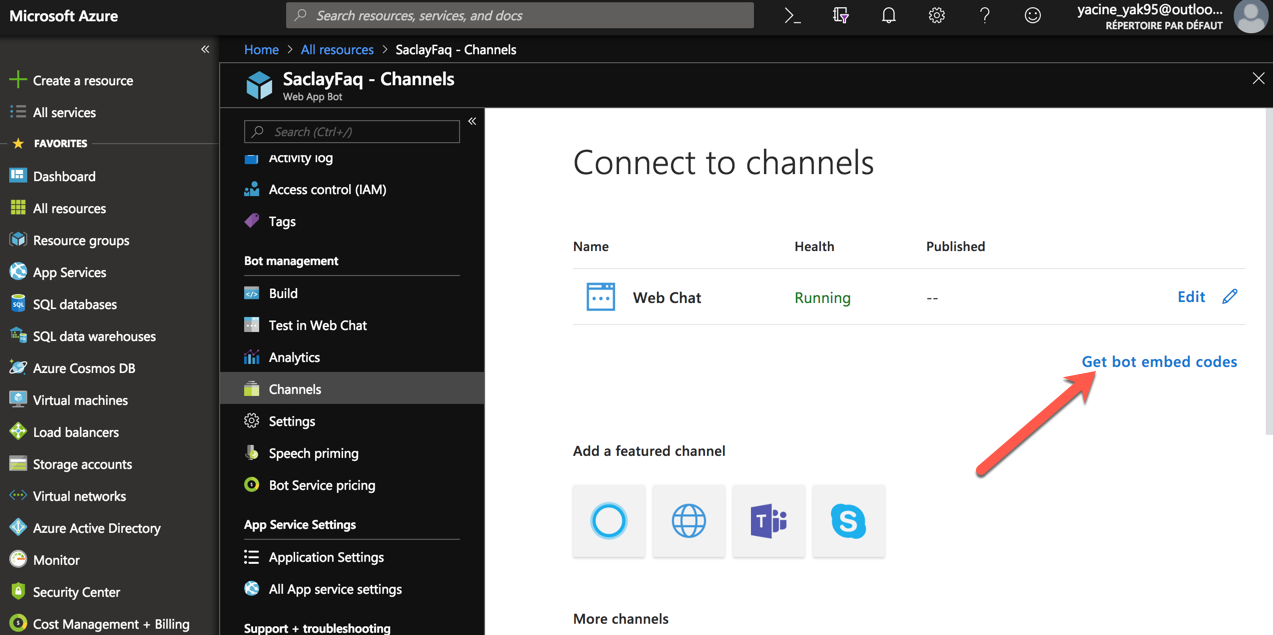Open bot Settings menu item

280,421
